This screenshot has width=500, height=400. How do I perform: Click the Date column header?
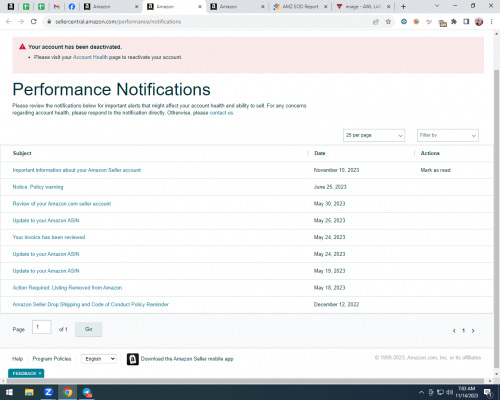click(320, 153)
